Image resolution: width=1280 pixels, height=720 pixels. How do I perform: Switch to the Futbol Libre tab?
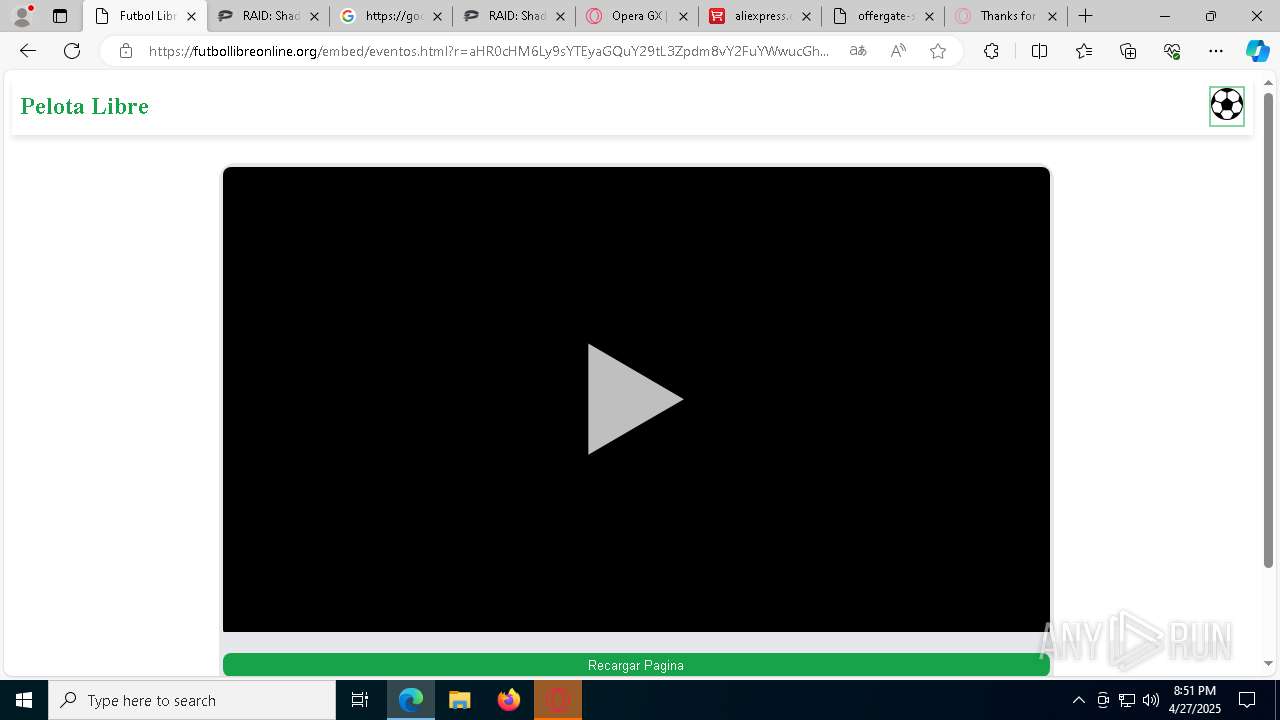click(x=146, y=16)
